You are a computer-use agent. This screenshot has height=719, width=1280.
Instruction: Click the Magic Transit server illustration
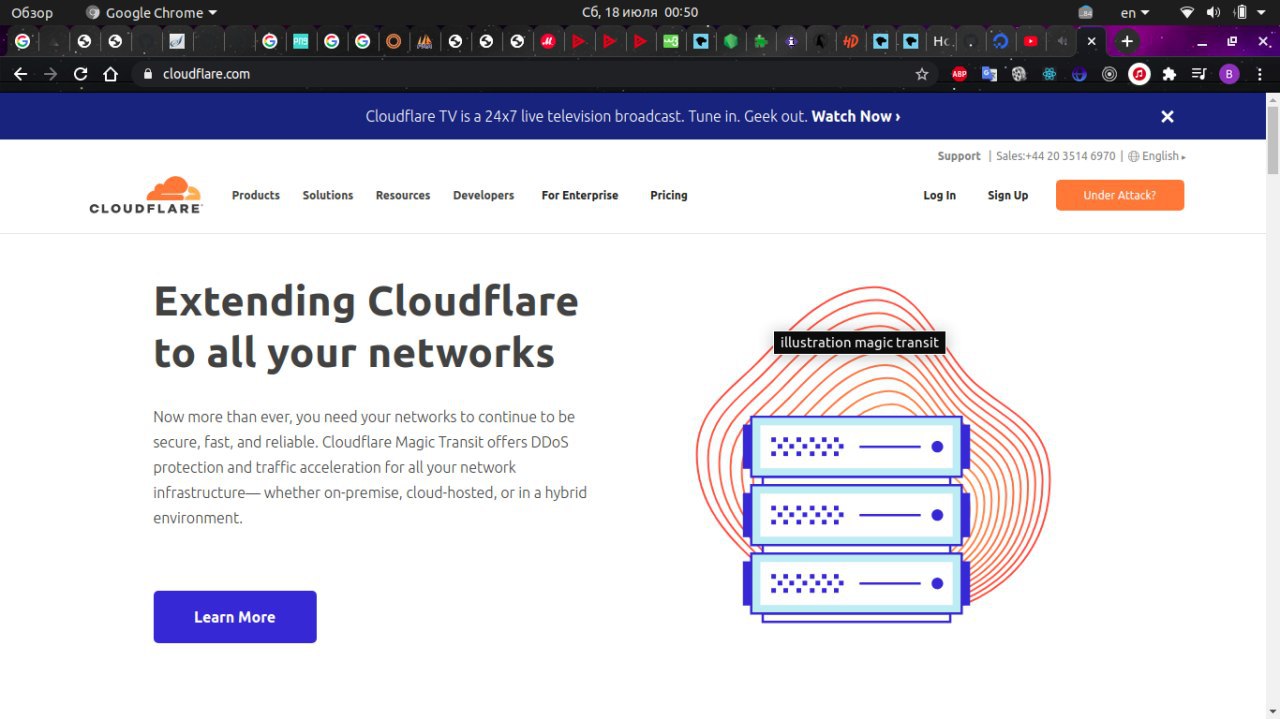coord(872,455)
